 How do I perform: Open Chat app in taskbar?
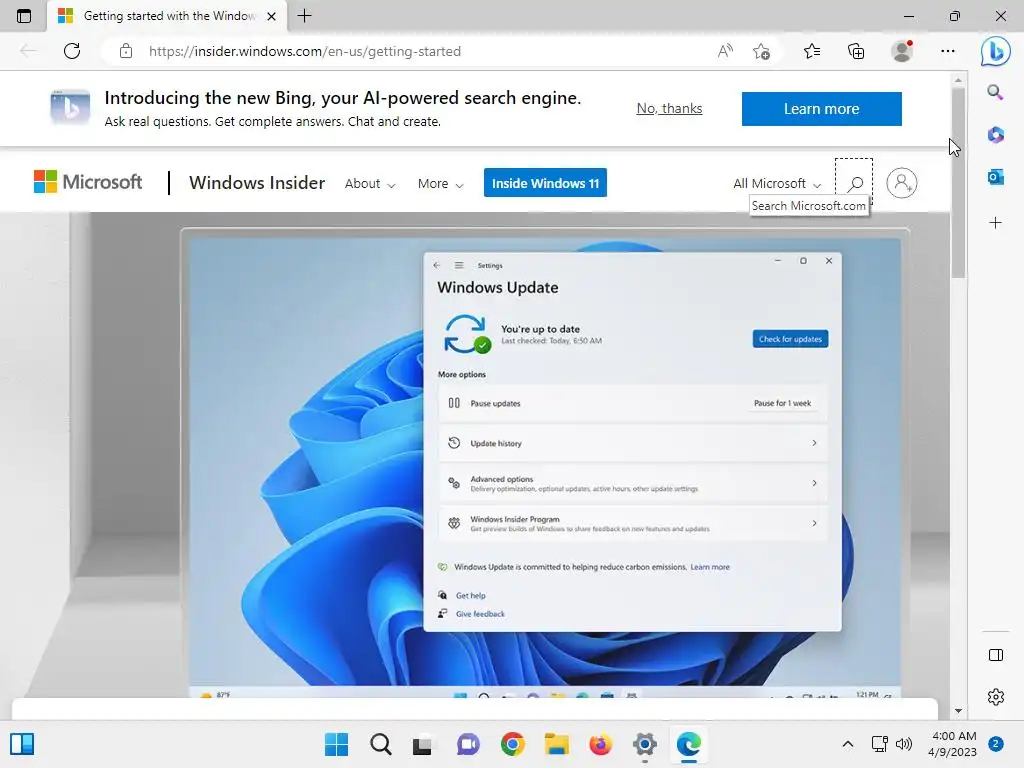468,744
